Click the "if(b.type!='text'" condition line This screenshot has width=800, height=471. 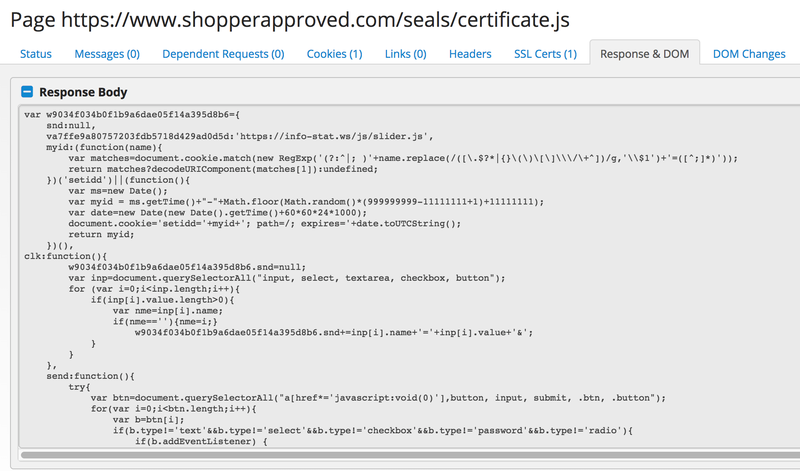[373, 430]
